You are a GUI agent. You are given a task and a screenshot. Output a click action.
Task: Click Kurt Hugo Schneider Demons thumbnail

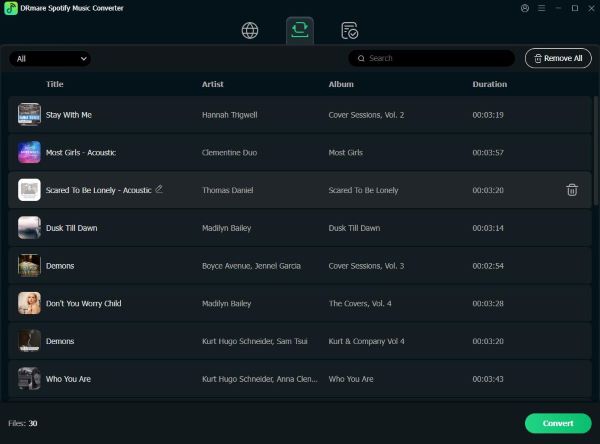pos(29,341)
